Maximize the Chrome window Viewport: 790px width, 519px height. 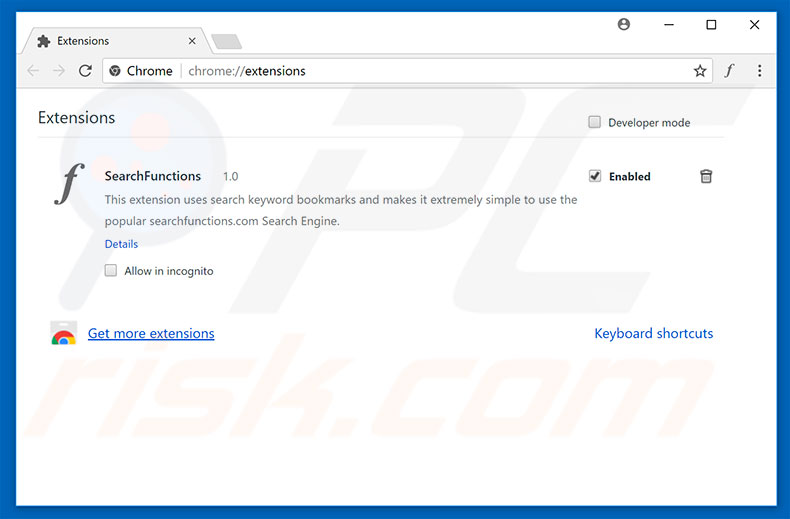711,24
